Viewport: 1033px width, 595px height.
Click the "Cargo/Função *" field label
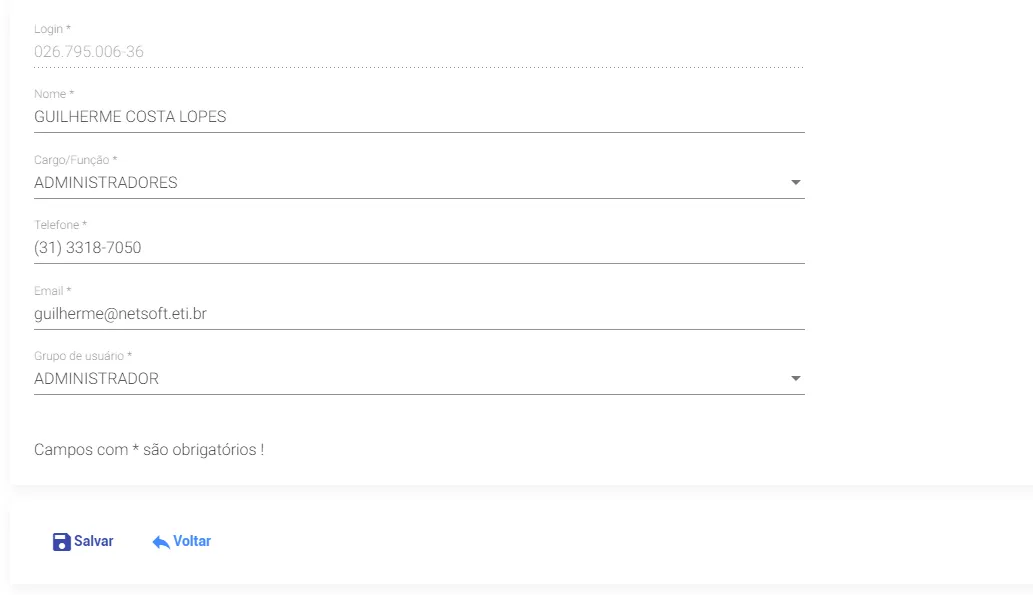point(75,160)
